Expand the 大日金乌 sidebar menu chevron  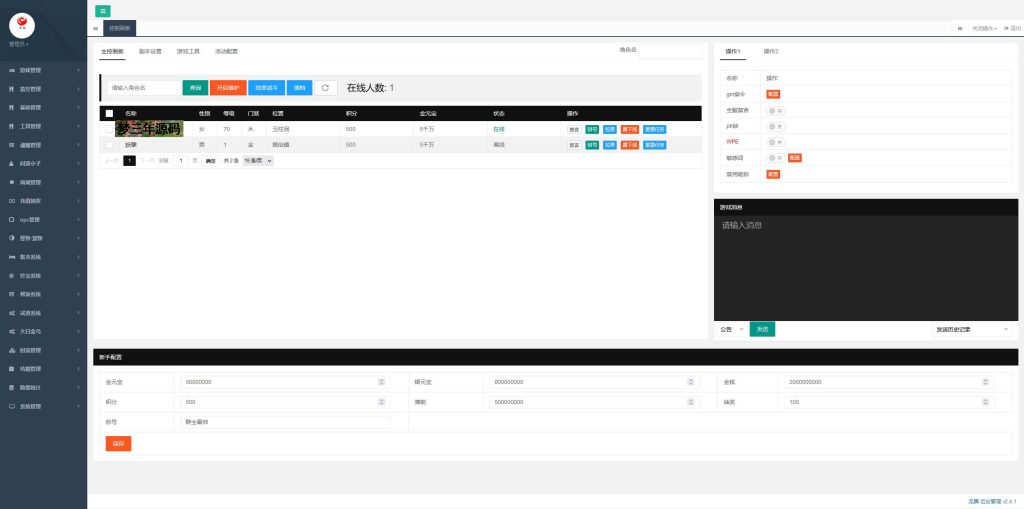[78, 331]
